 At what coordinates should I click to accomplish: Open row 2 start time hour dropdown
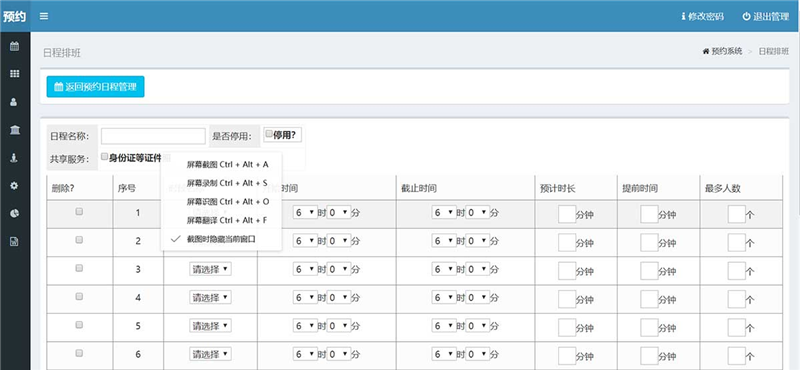point(305,241)
